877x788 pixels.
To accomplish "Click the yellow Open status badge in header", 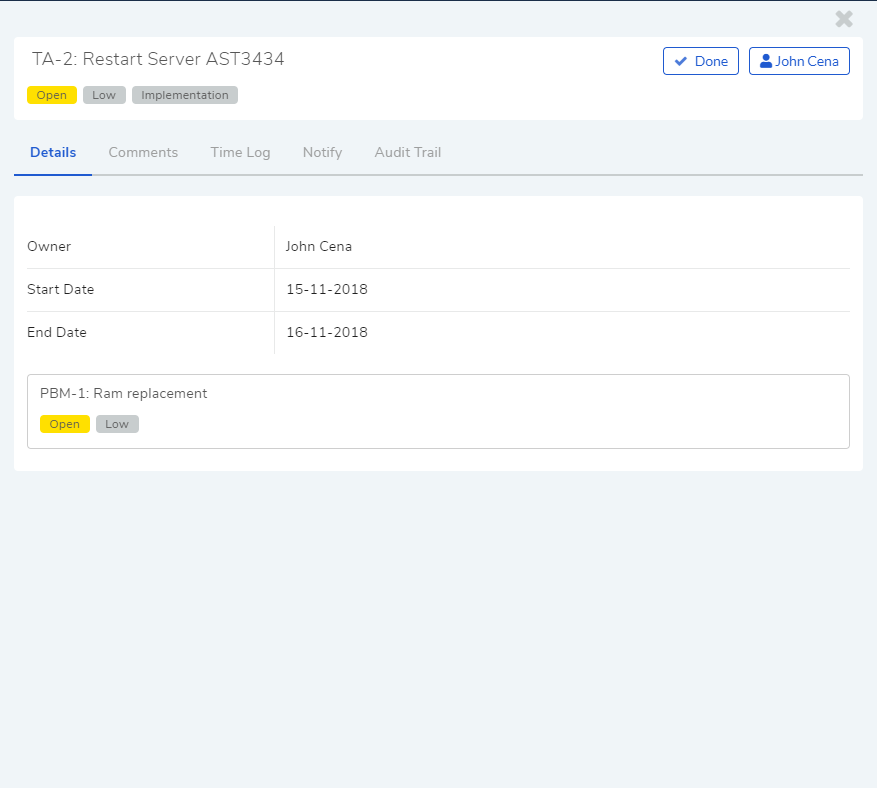I will (x=51, y=95).
